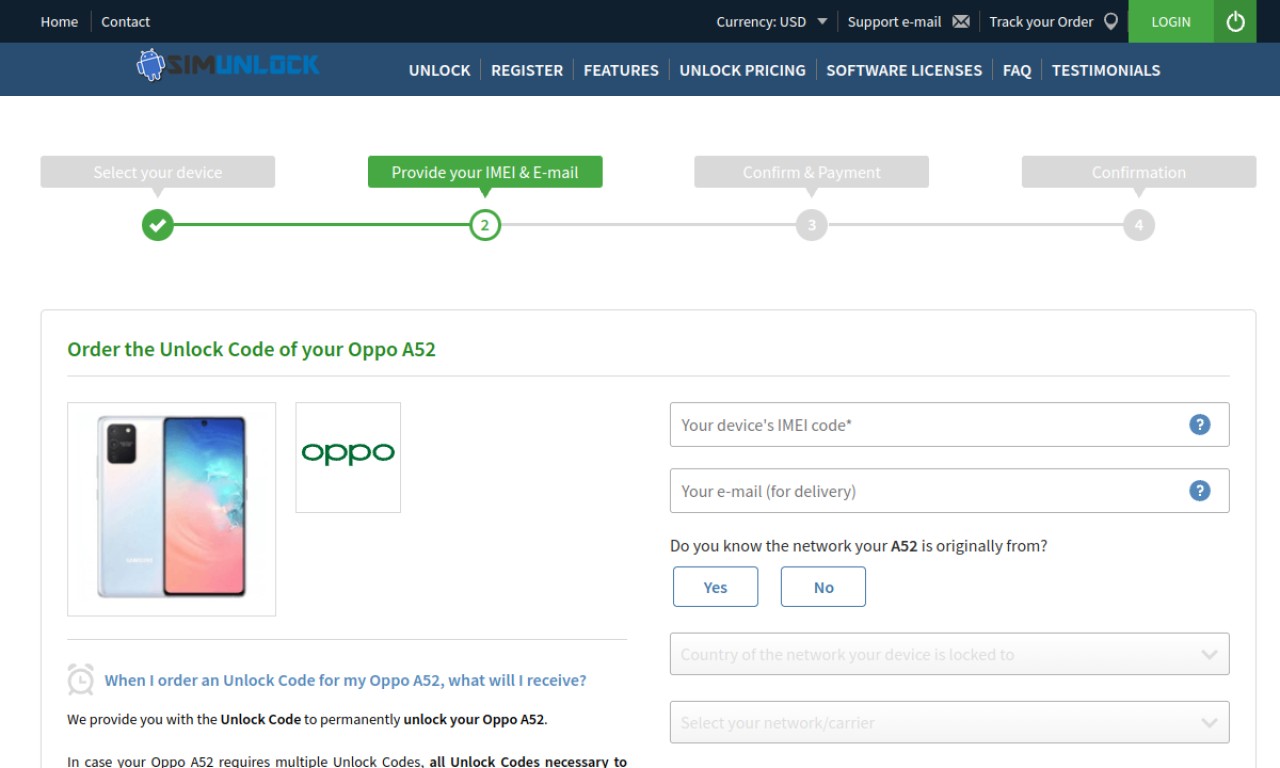Focus the device IMEI code input field
Image resolution: width=1280 pixels, height=768 pixels.
tap(949, 424)
